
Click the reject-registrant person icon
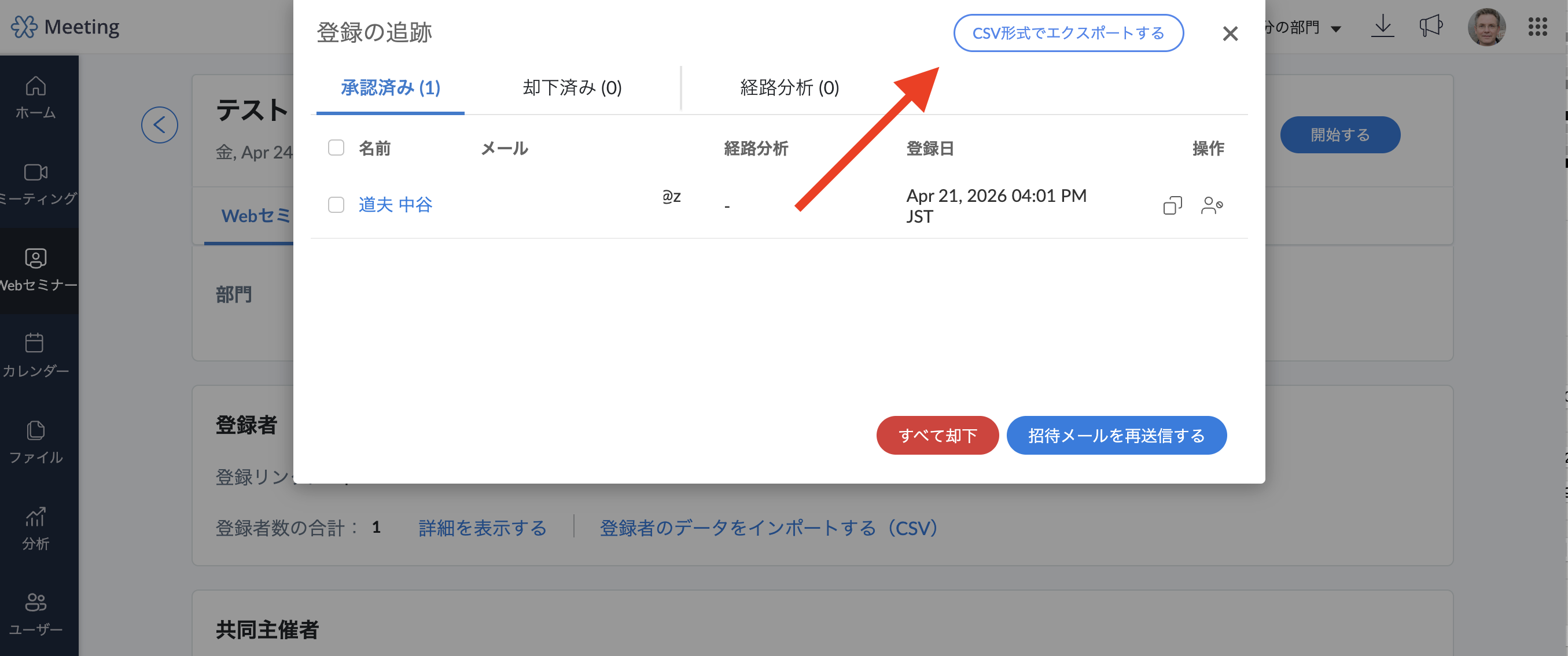pos(1212,205)
